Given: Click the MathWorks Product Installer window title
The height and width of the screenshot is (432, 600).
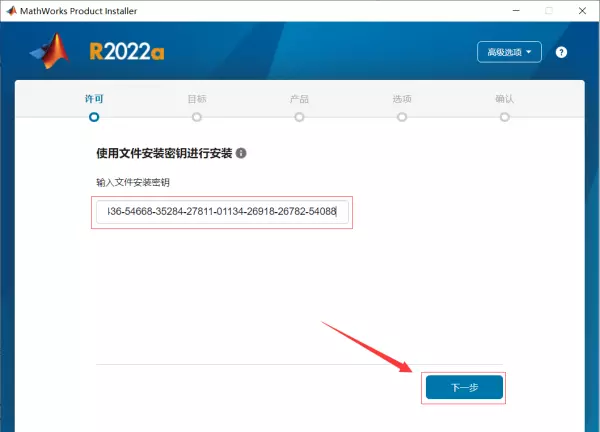Looking at the screenshot, I should pyautogui.click(x=78, y=11).
